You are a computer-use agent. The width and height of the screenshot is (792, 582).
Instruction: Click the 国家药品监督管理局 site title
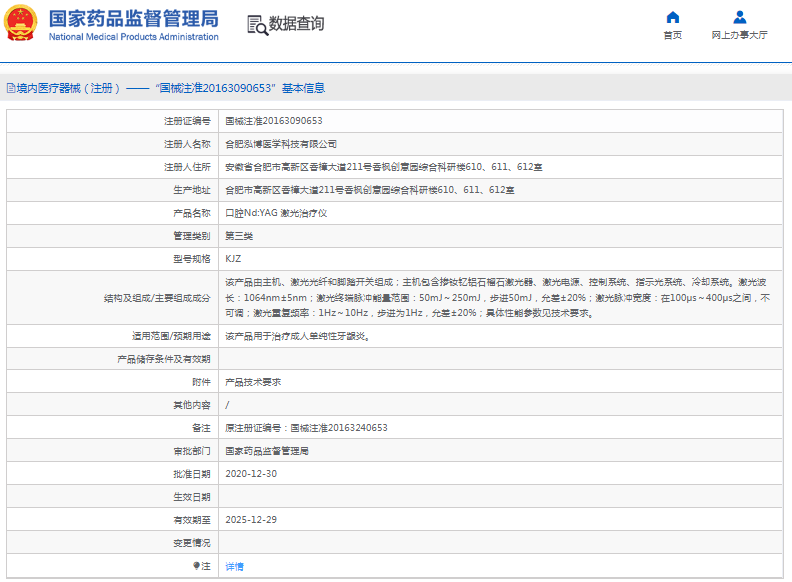tap(133, 18)
